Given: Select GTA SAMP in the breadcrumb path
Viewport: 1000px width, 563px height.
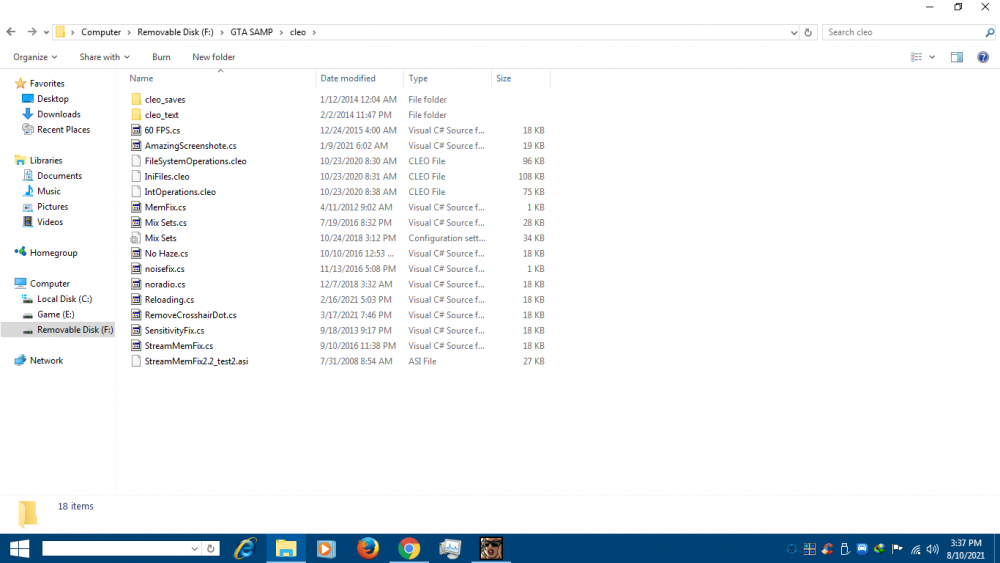Looking at the screenshot, I should [251, 32].
